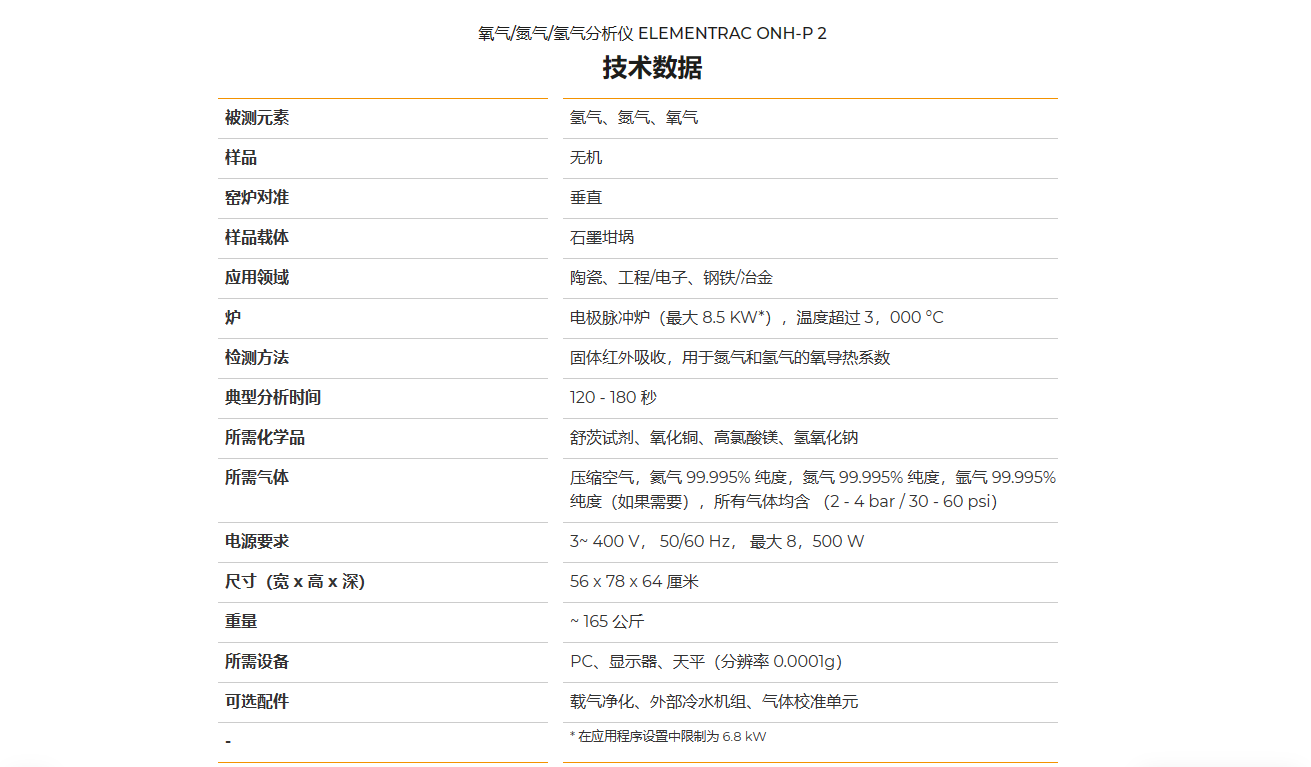Click the ELEMENTRAC ONH-P 2 product subtitle
The image size is (1311, 767).
(x=652, y=34)
